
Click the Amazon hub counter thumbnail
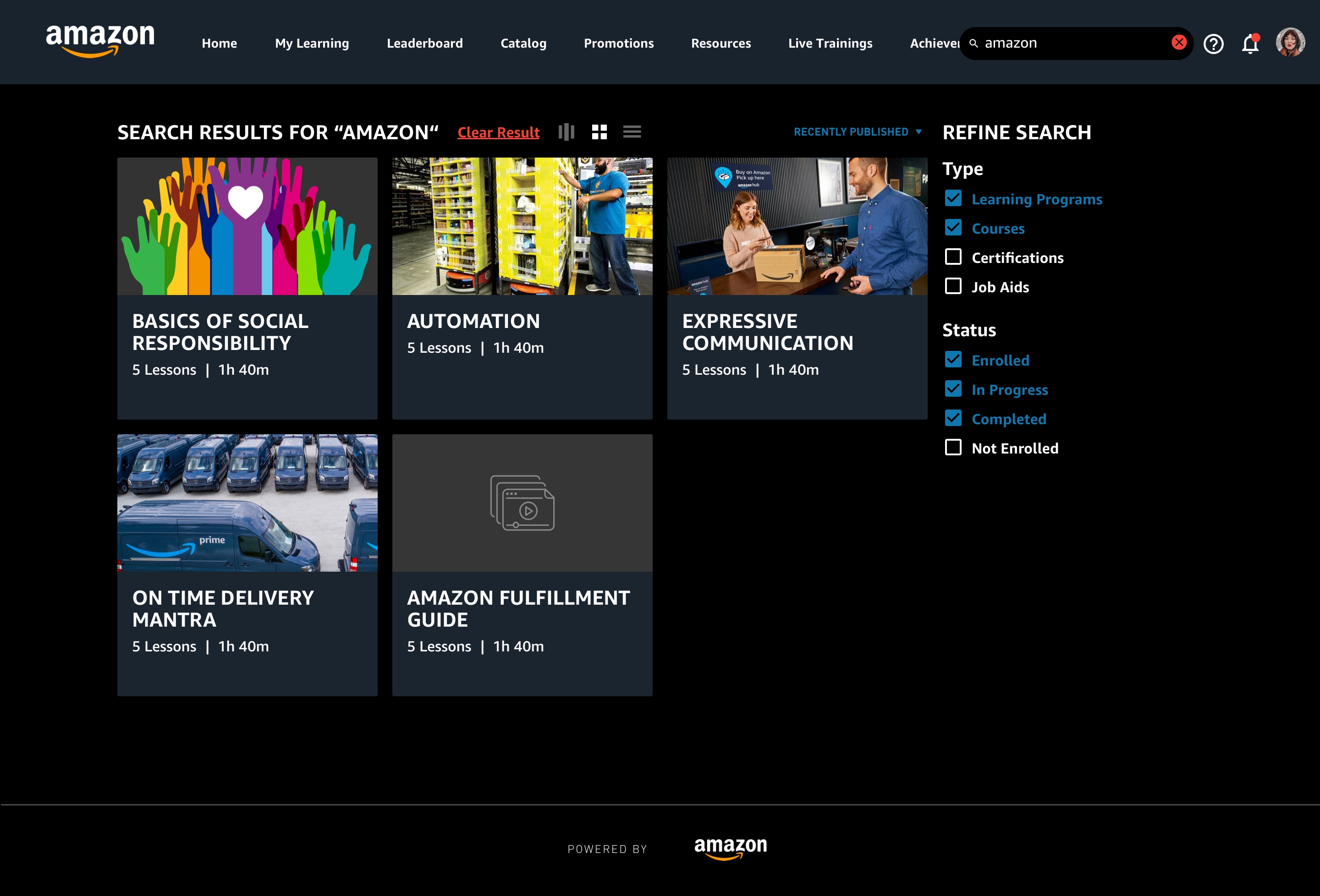click(797, 226)
